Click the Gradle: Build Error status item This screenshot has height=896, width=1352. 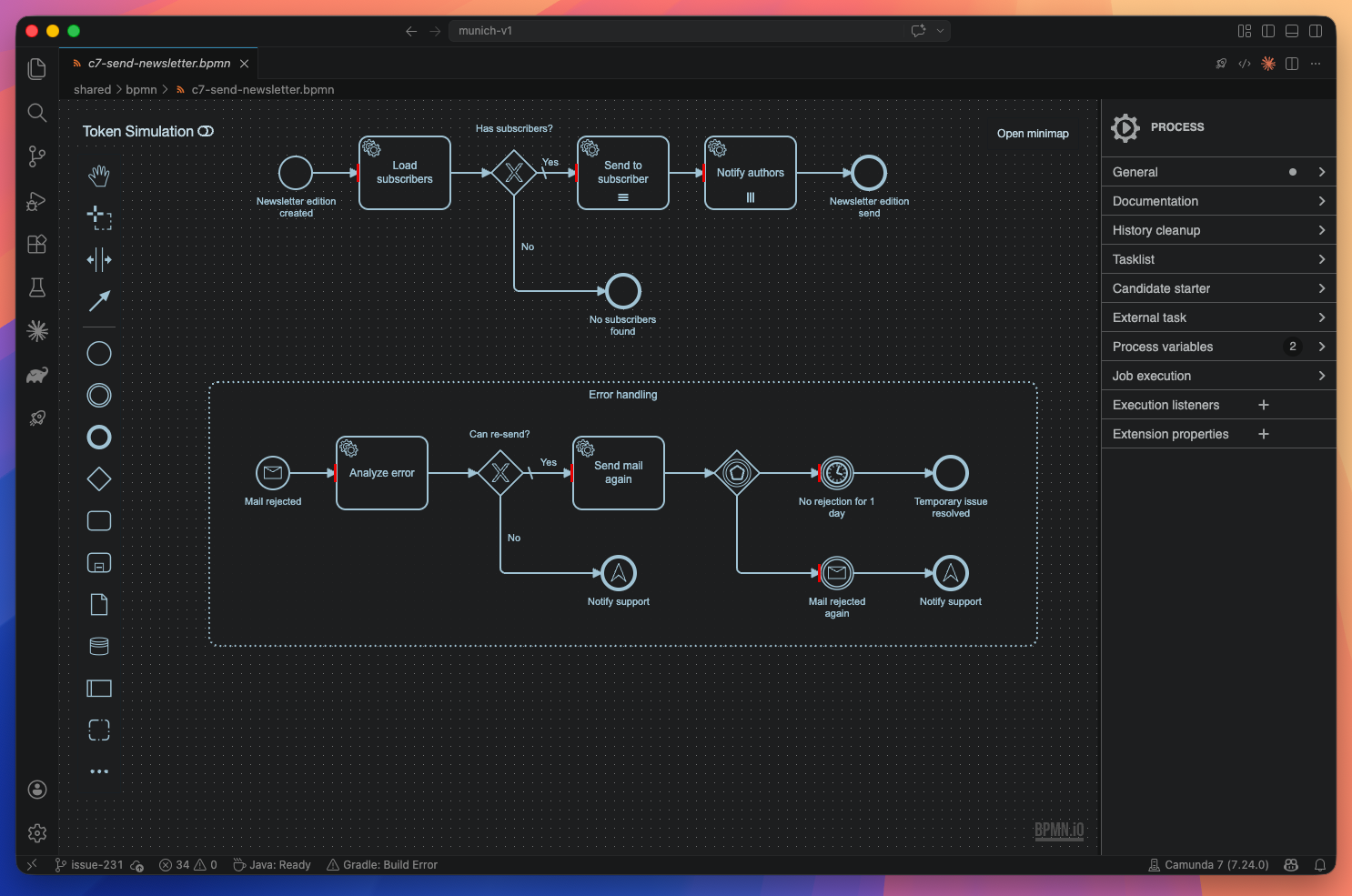[x=382, y=865]
